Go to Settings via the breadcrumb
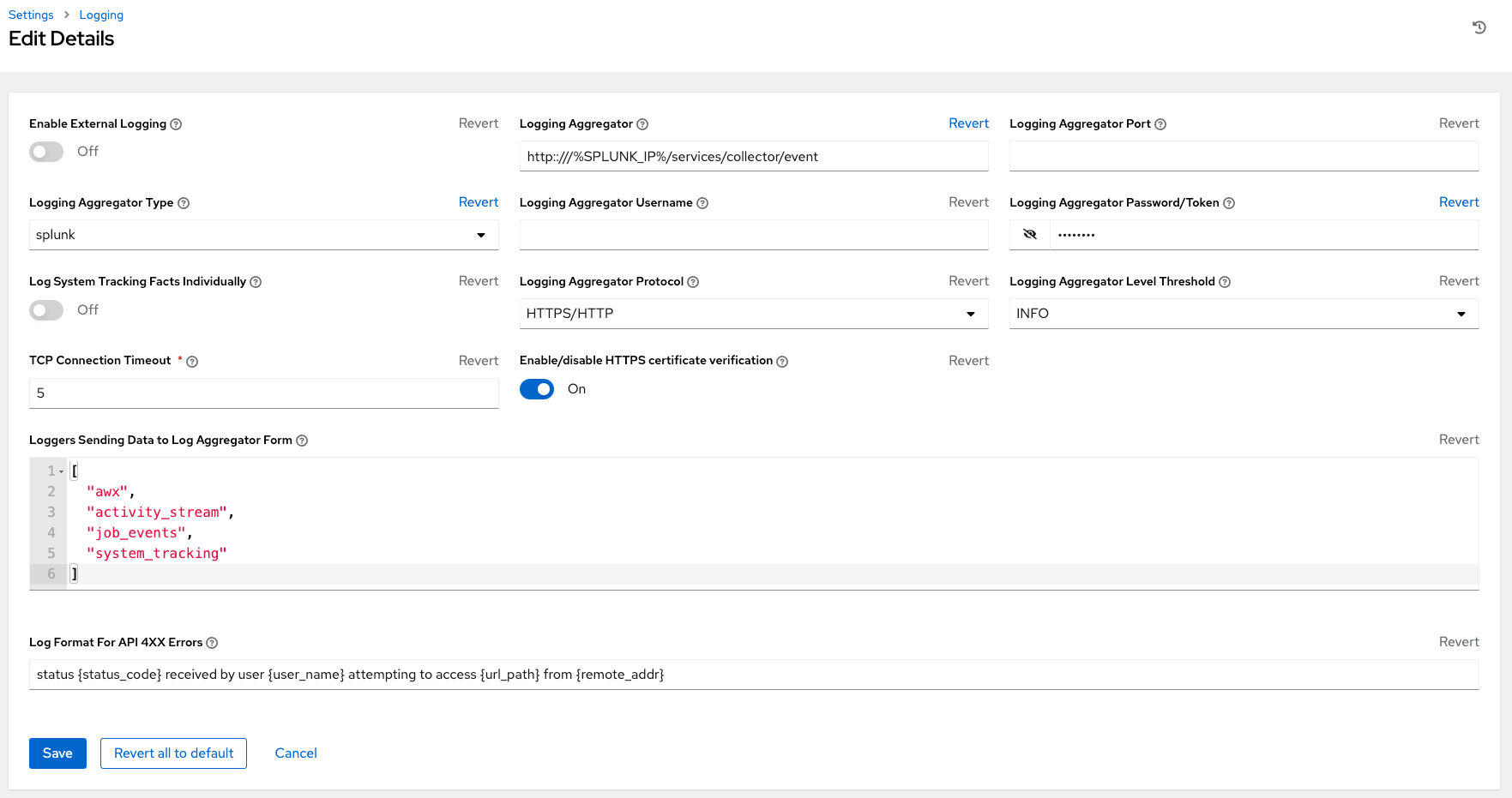 point(30,15)
